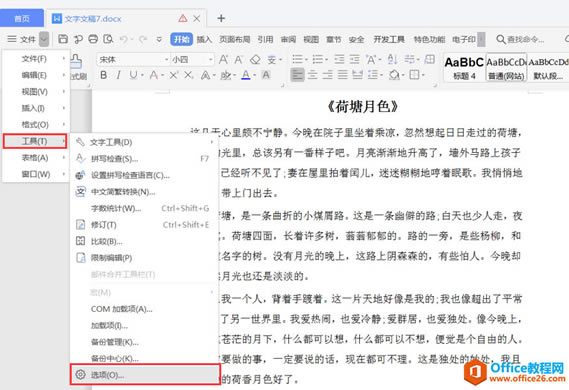Image resolution: width=569 pixels, height=390 pixels.
Task: Open Print Preview icon
Action: tap(108, 39)
